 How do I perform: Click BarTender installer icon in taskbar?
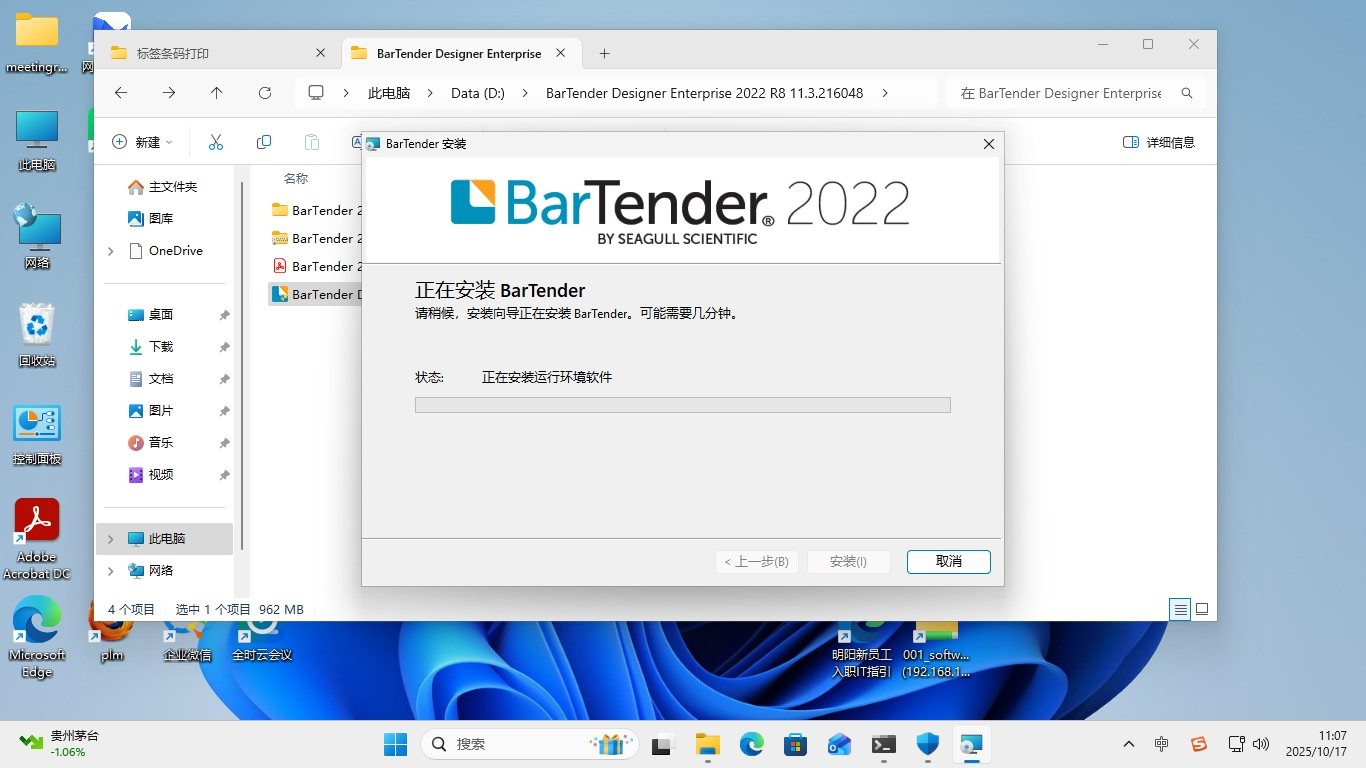point(972,744)
